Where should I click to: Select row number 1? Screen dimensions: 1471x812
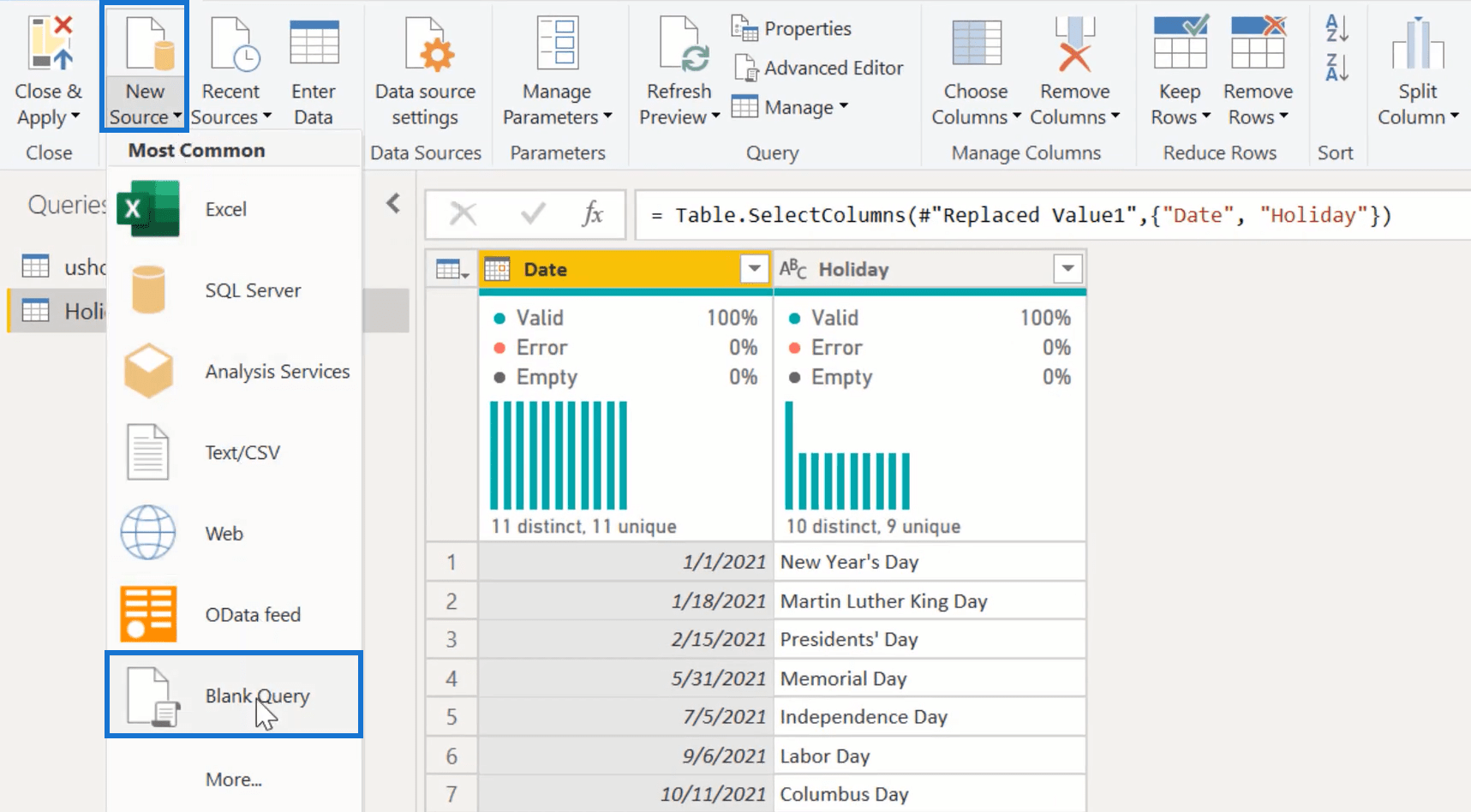click(451, 562)
